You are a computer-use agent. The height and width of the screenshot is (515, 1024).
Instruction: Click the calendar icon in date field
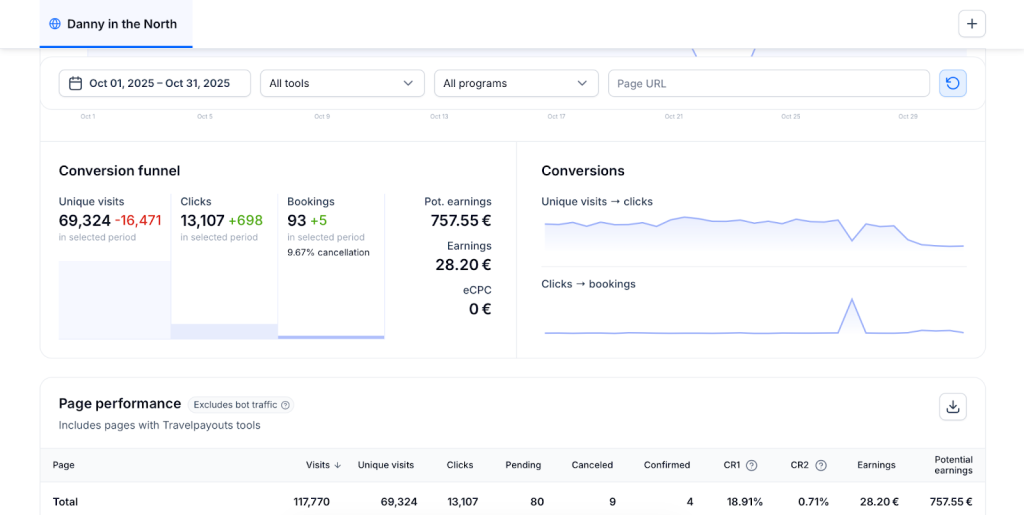click(x=75, y=83)
